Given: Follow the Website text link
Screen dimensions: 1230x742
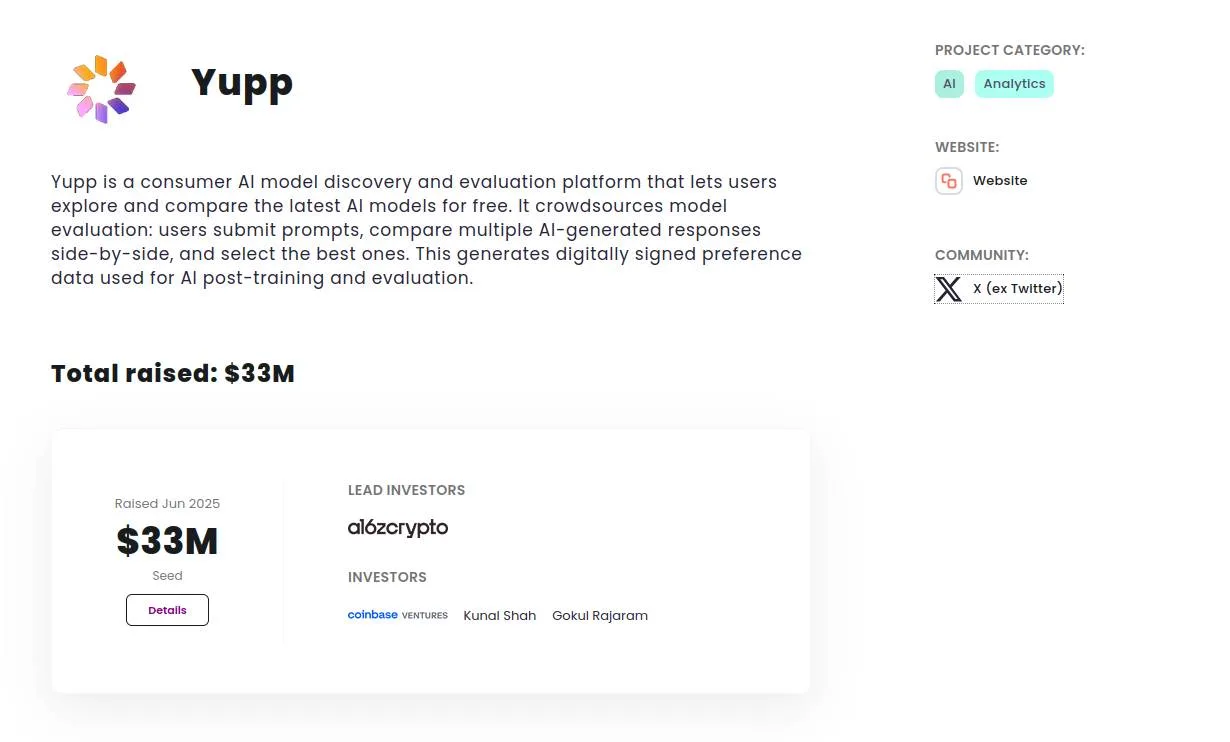Looking at the screenshot, I should click(x=1000, y=181).
